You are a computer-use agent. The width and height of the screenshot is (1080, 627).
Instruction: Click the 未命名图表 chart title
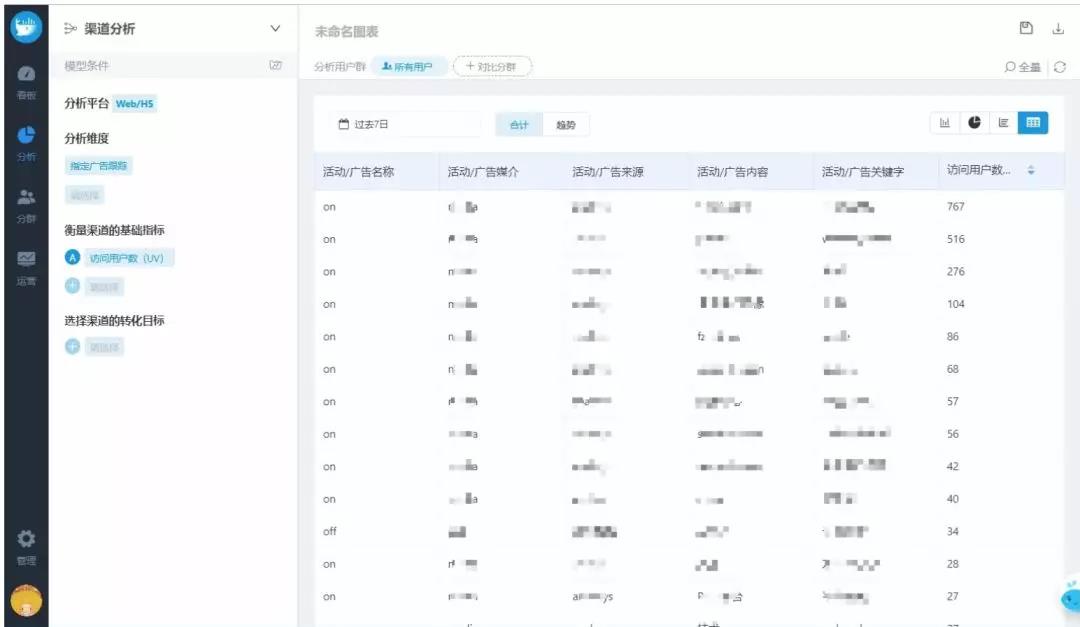click(x=346, y=32)
